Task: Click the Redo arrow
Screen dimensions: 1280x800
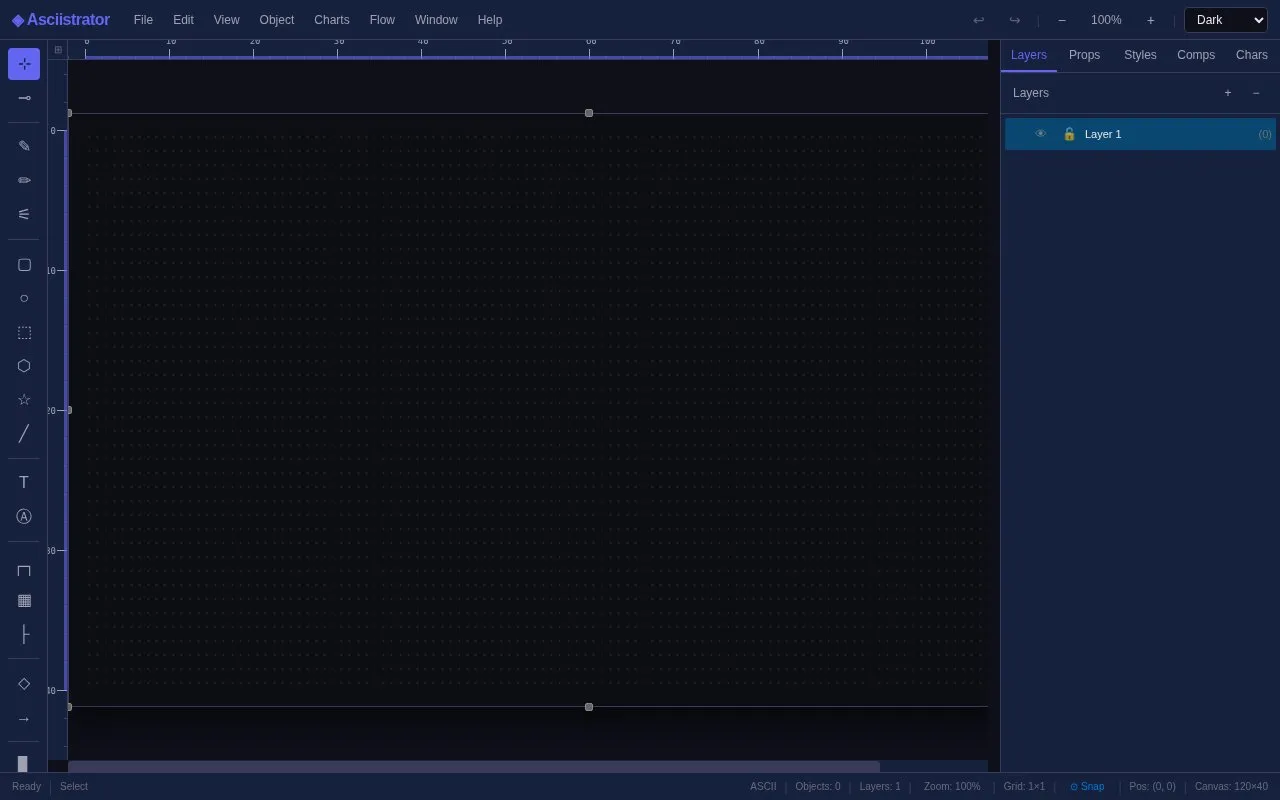Action: pyautogui.click(x=1014, y=20)
